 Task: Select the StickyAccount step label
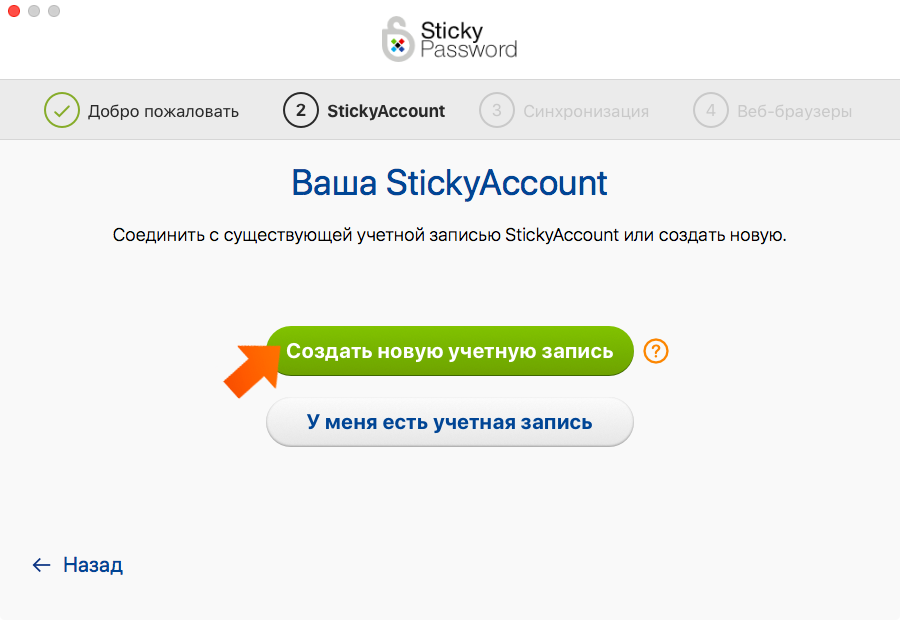[386, 111]
